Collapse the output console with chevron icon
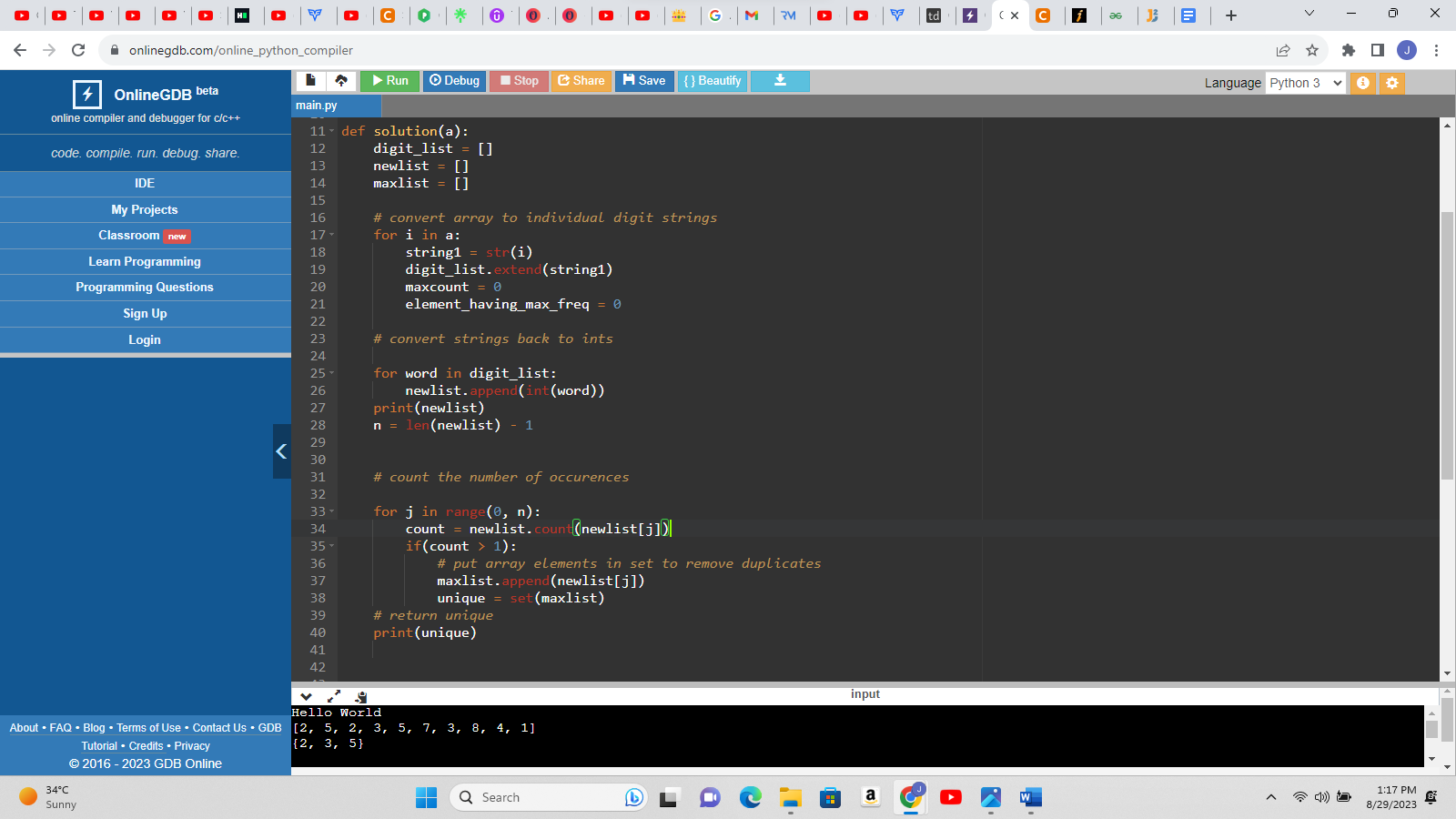1456x819 pixels. 306,696
